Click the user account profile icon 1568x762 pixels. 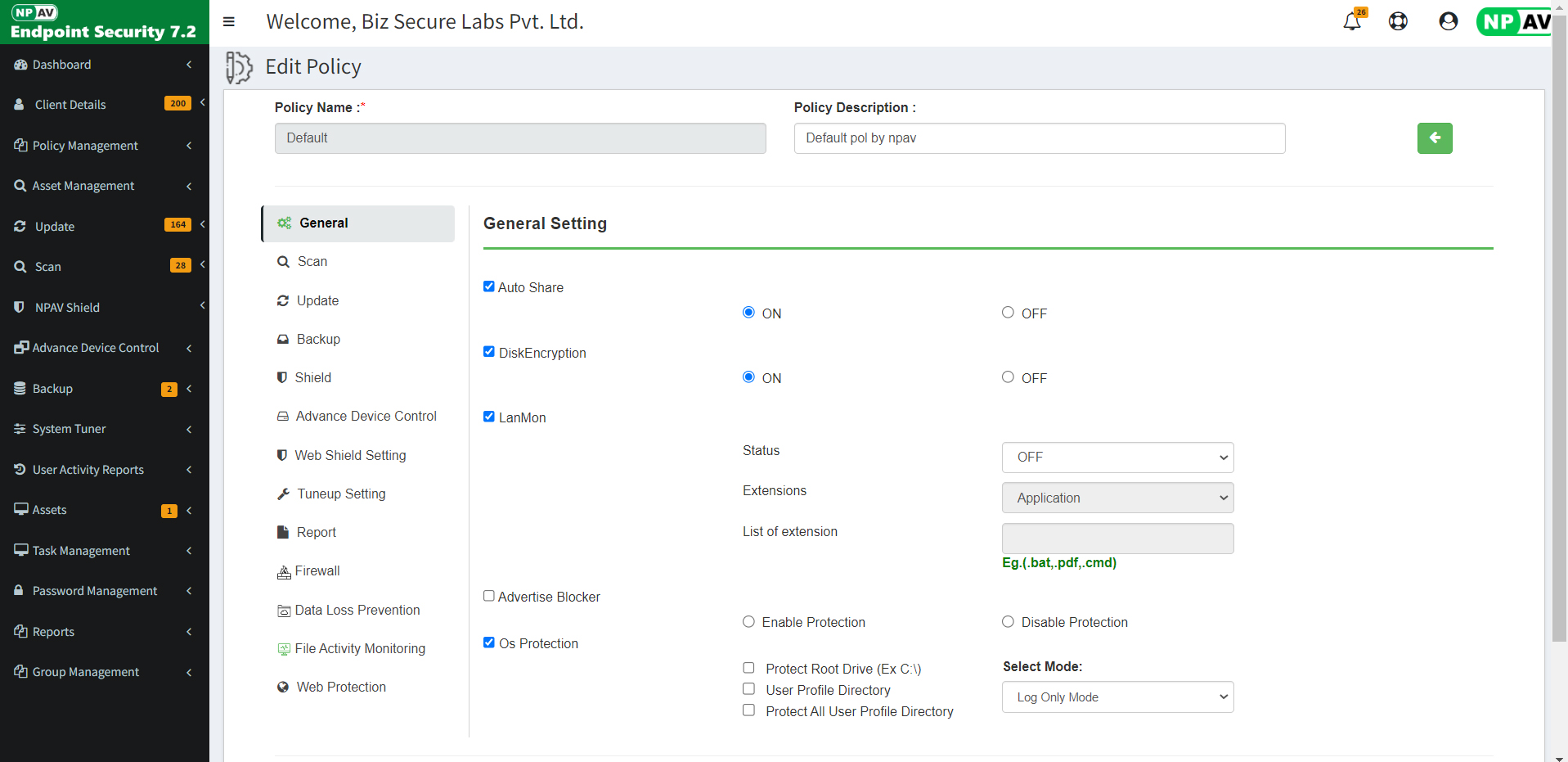1448,21
